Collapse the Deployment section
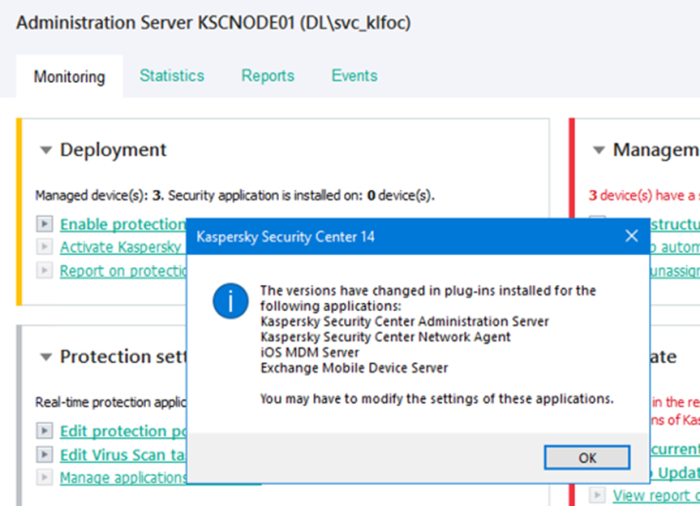 (46, 150)
